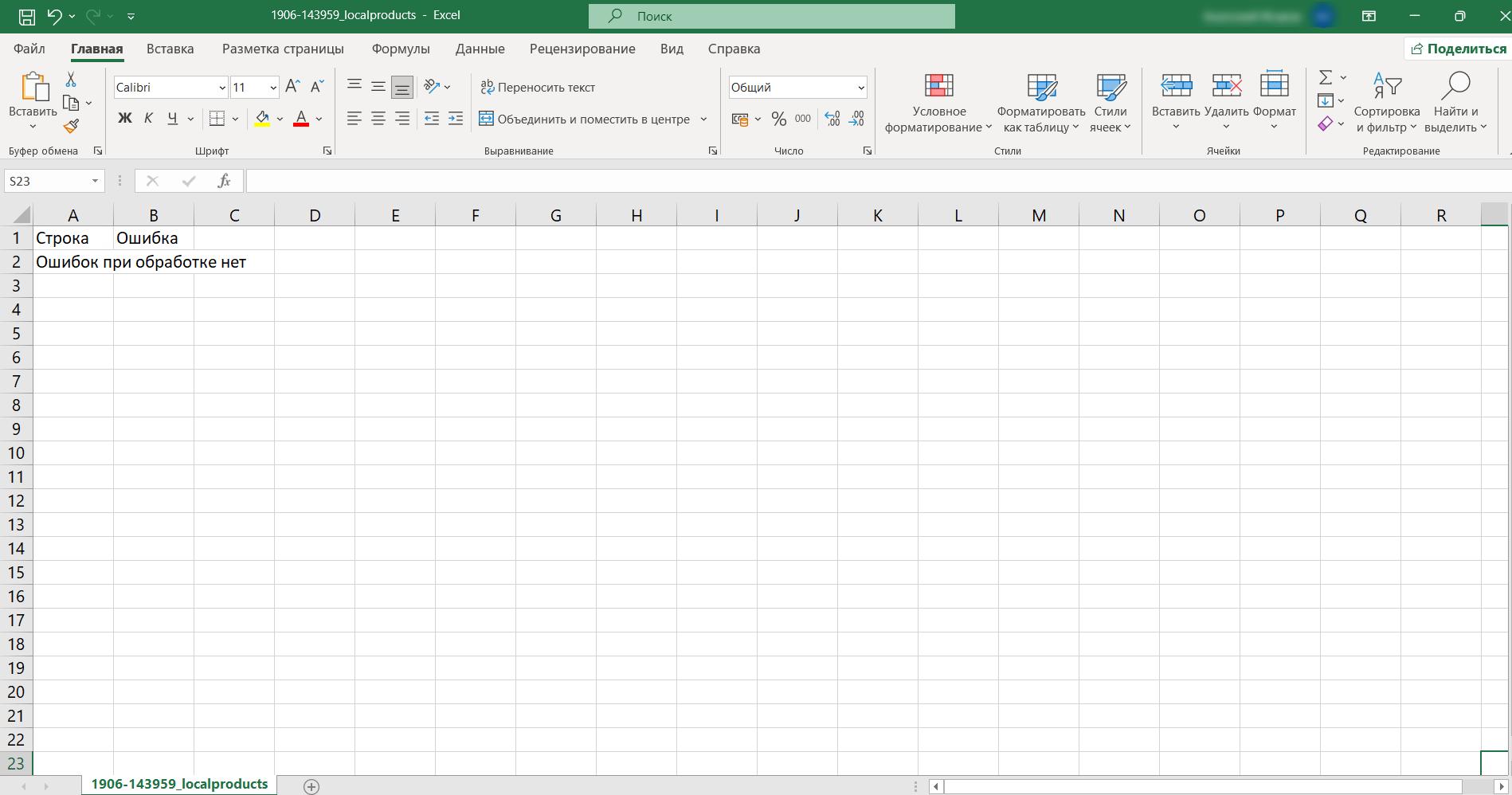Expand Name Box S23 dropdown arrow
Viewport: 1512px width, 795px height.
click(95, 181)
